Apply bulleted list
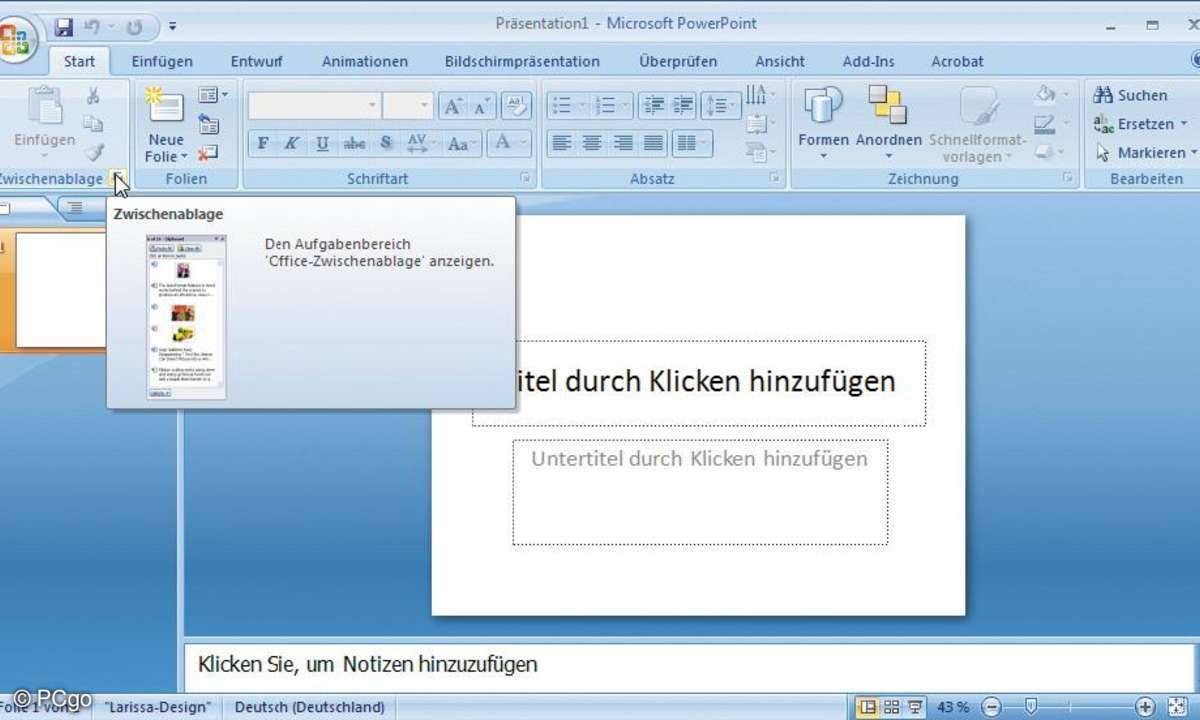 pyautogui.click(x=567, y=106)
